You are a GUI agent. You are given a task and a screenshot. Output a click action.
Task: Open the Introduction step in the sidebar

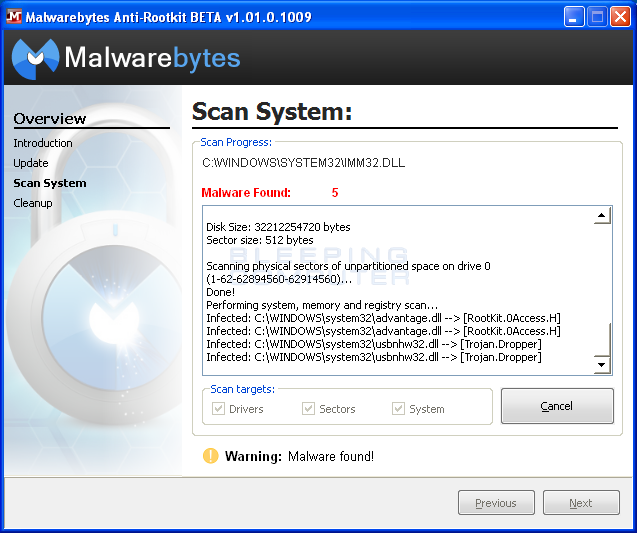tap(43, 143)
